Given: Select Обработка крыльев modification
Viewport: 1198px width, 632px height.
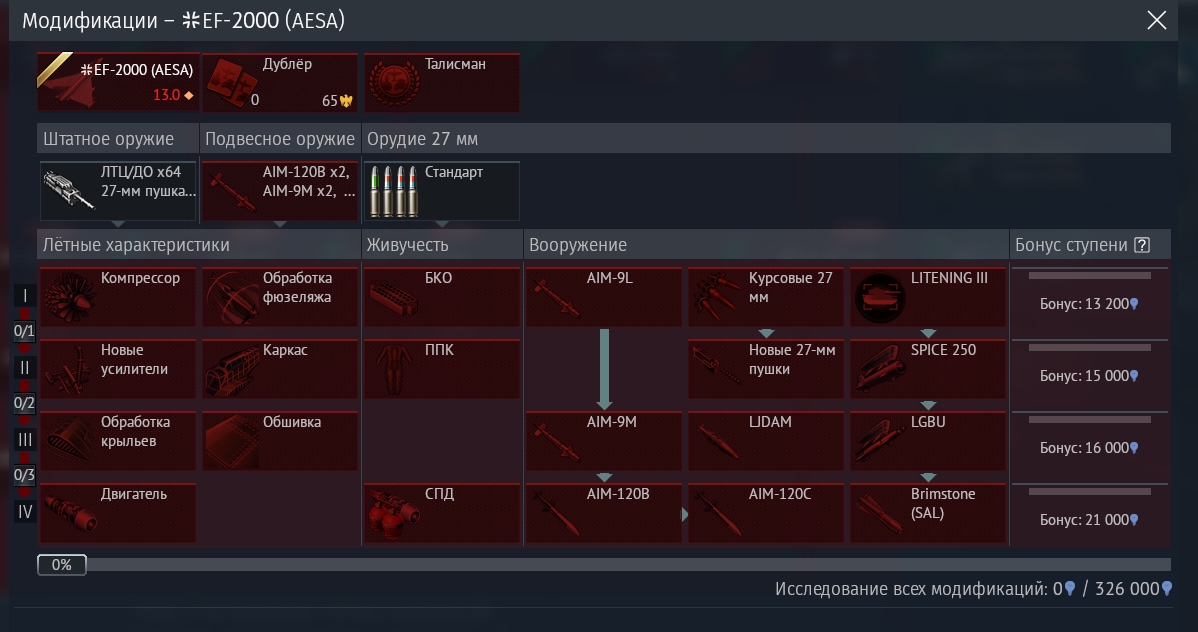Looking at the screenshot, I should [x=118, y=441].
